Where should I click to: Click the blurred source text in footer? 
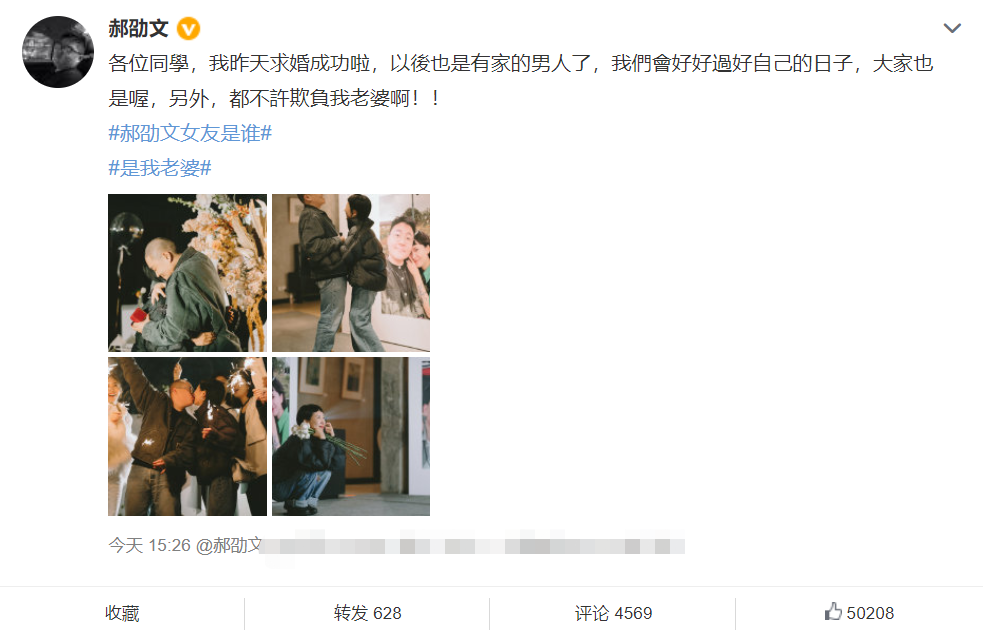(474, 546)
